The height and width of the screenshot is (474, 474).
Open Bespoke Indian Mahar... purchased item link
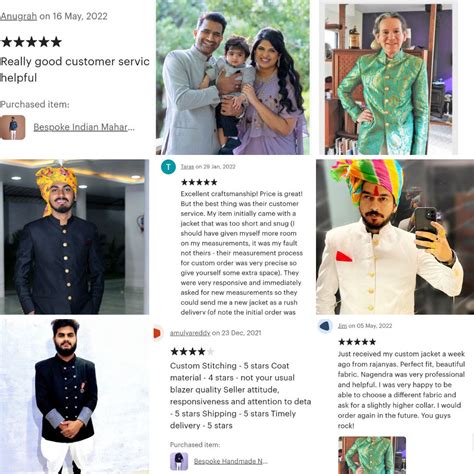tap(84, 127)
